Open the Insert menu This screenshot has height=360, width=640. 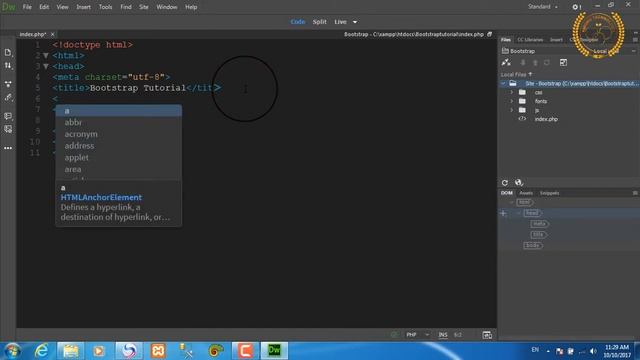(x=83, y=7)
